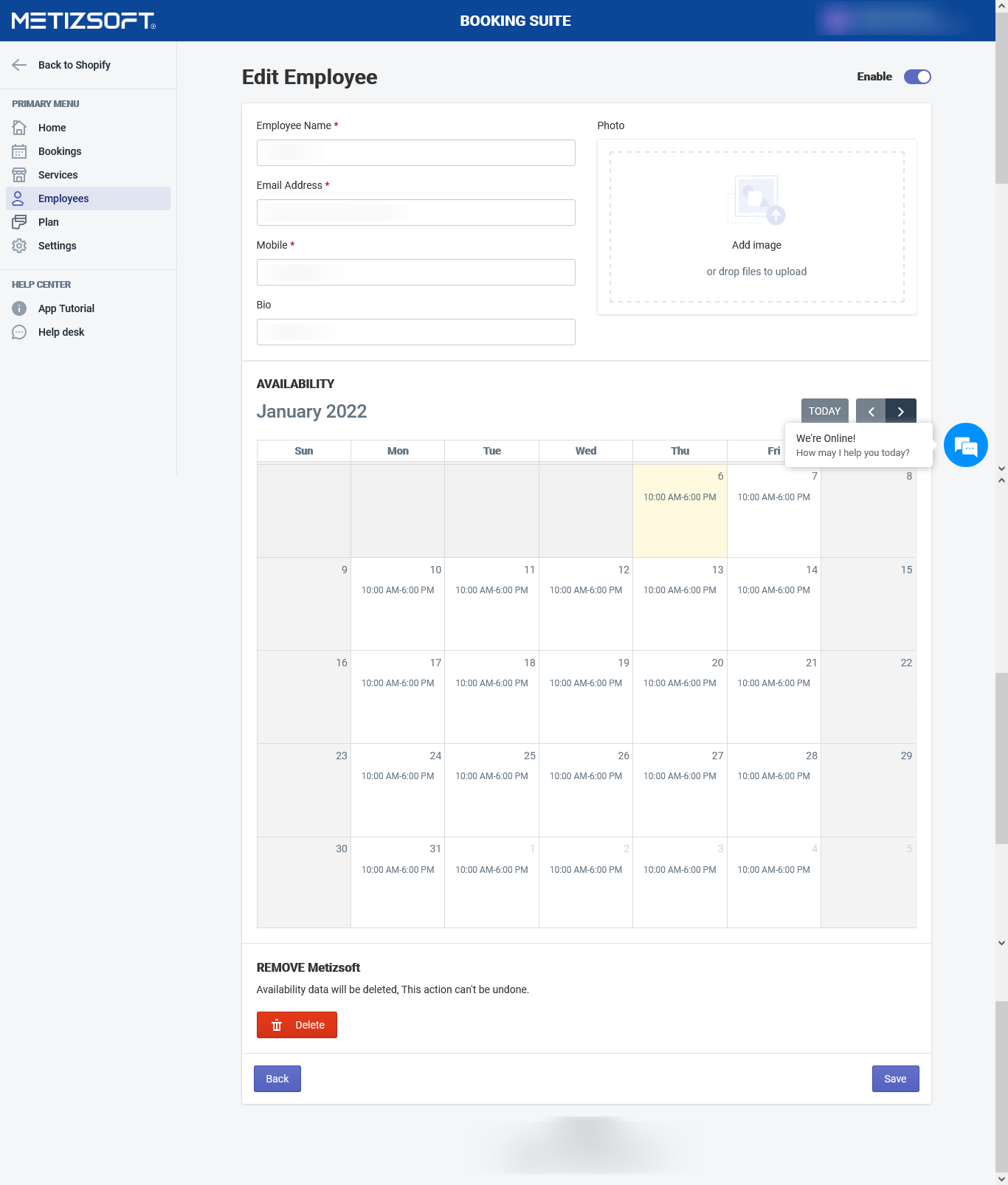Toggle the Enable employee switch
The image size is (1008, 1185).
(917, 77)
